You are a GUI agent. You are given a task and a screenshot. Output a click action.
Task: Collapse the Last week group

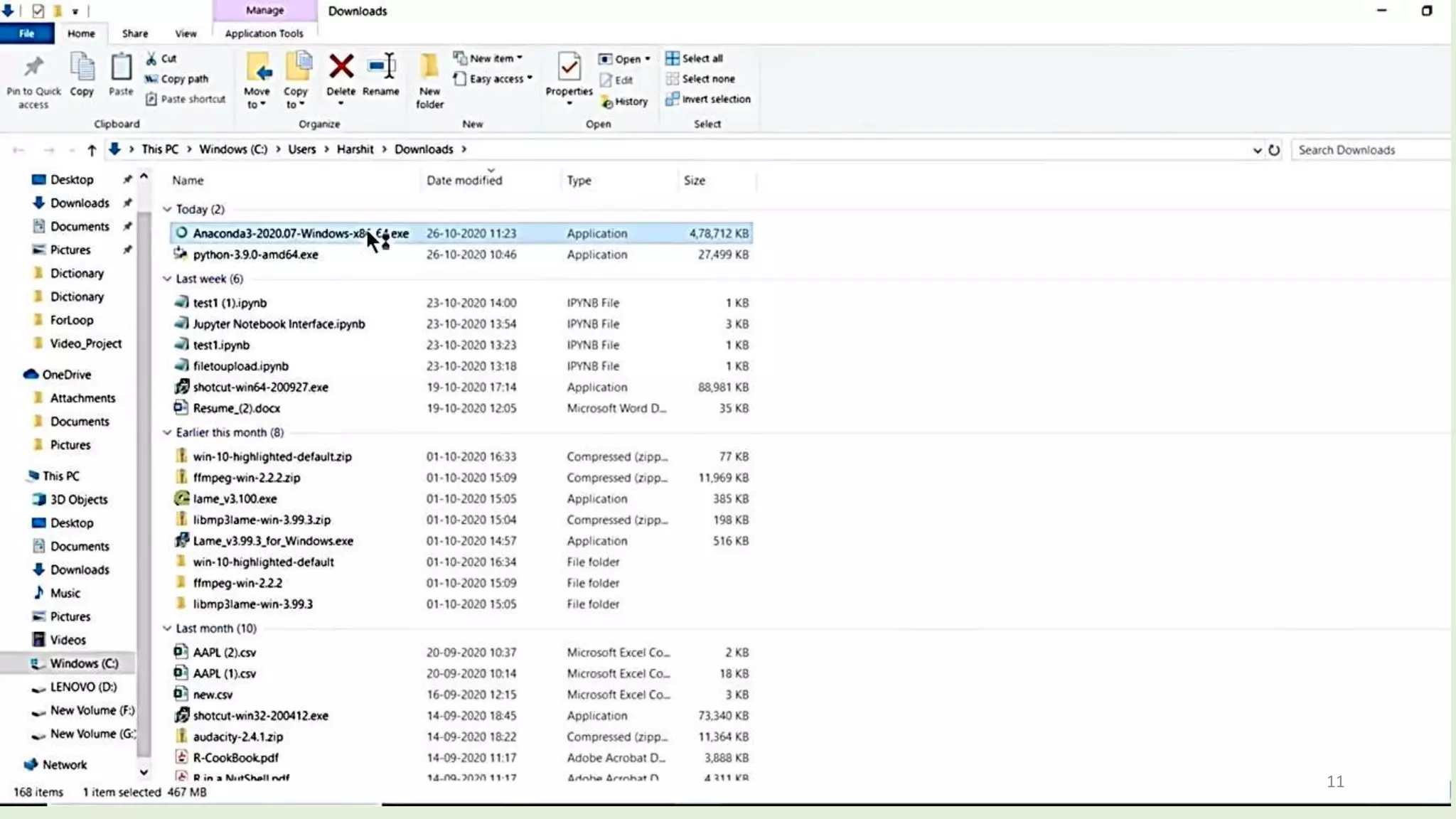[x=167, y=279]
